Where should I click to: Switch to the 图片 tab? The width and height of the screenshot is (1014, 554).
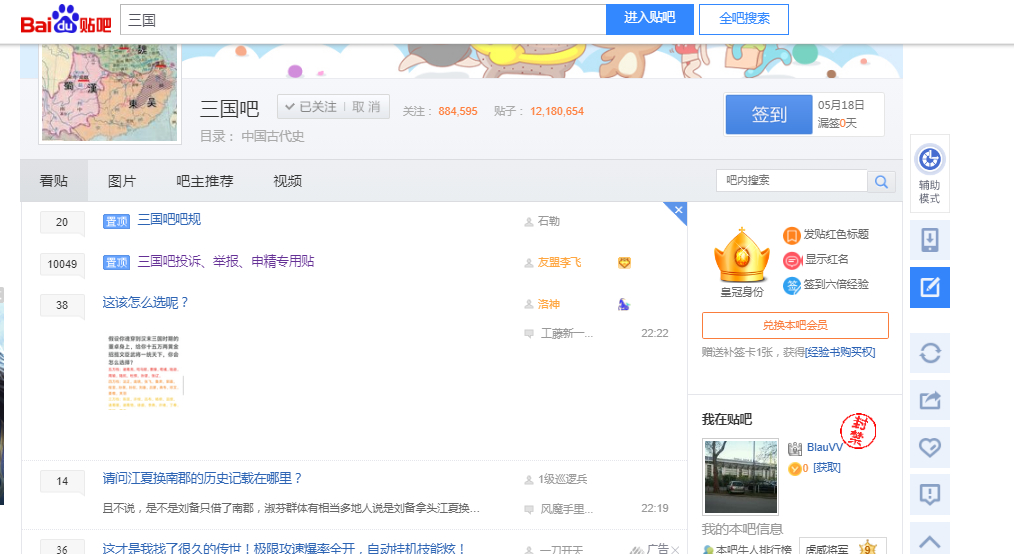coord(122,181)
